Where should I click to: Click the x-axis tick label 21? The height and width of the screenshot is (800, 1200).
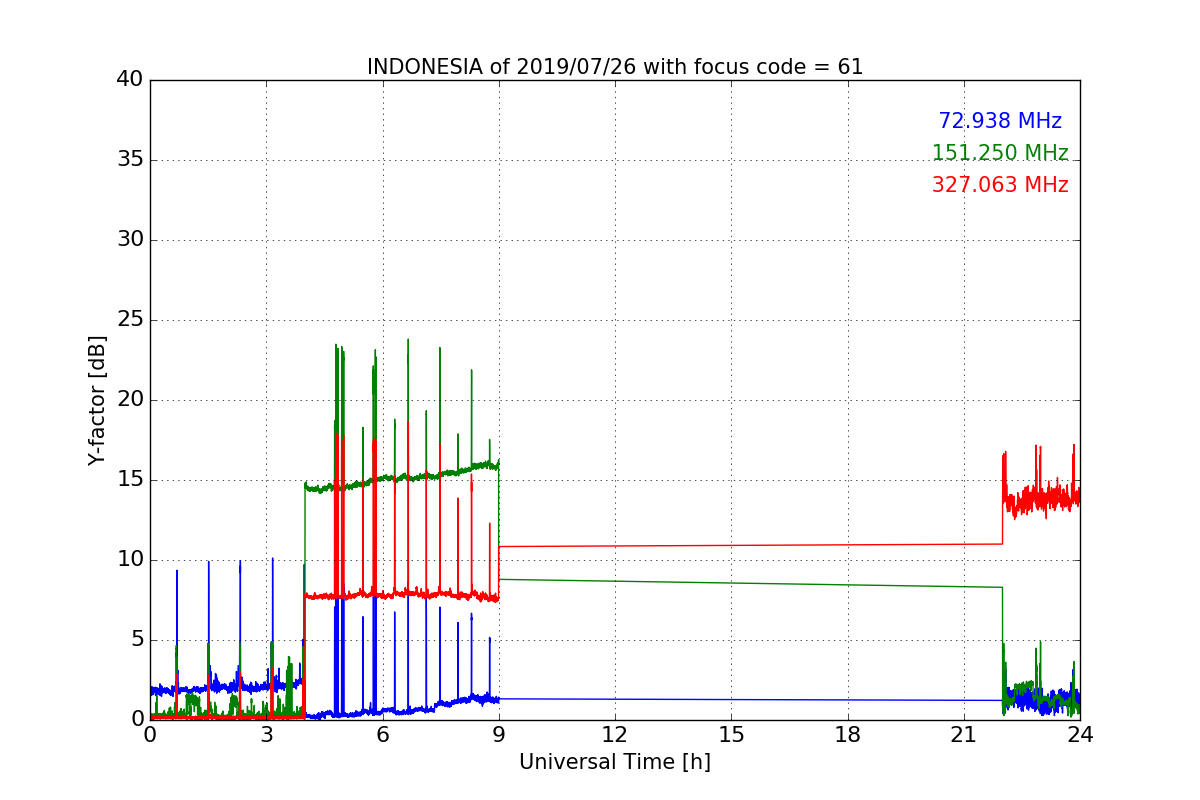point(964,734)
